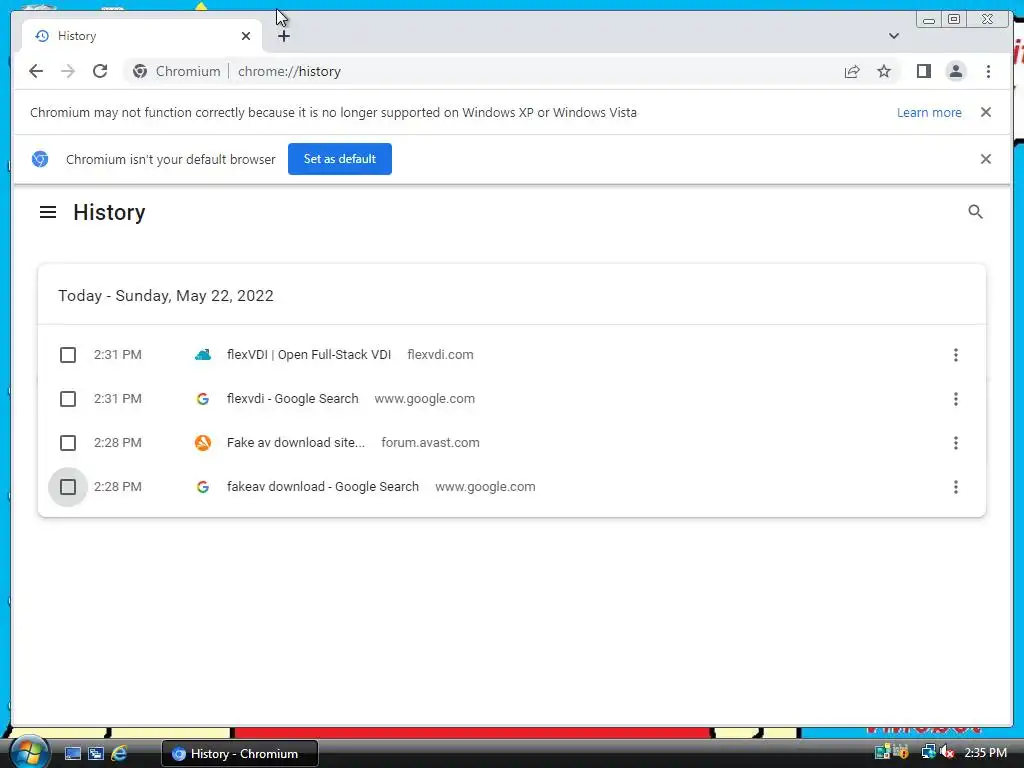This screenshot has width=1024, height=768.
Task: Open fakeav download - Google Search link
Action: click(323, 487)
